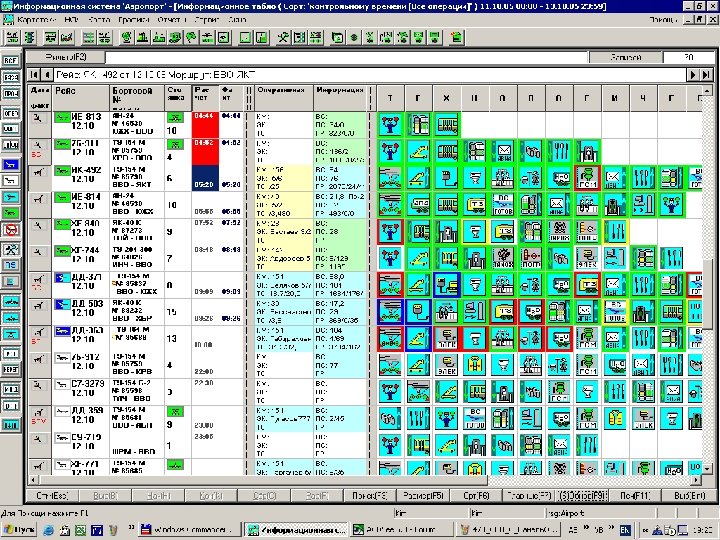Click the 'Выб(Ent)' button at bottom
Viewport: 720px width, 540px height.
point(690,496)
